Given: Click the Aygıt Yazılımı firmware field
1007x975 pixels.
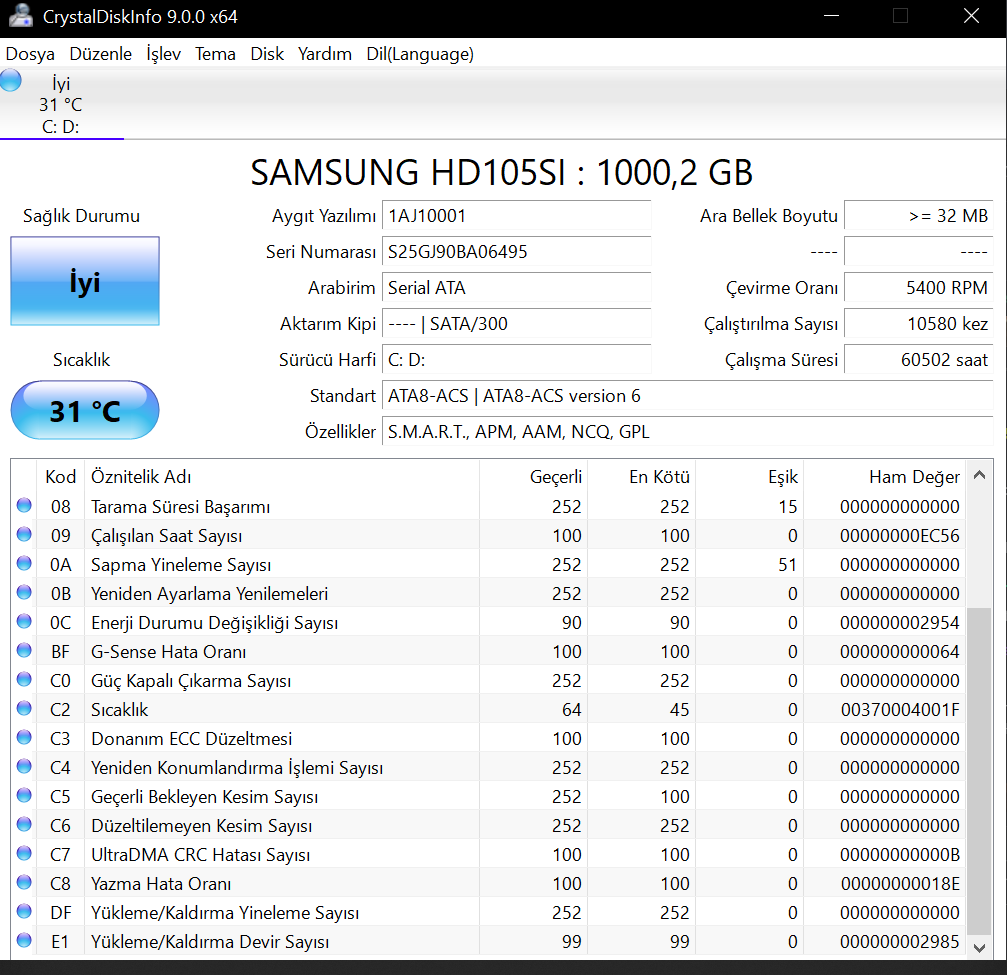Looking at the screenshot, I should (x=517, y=216).
